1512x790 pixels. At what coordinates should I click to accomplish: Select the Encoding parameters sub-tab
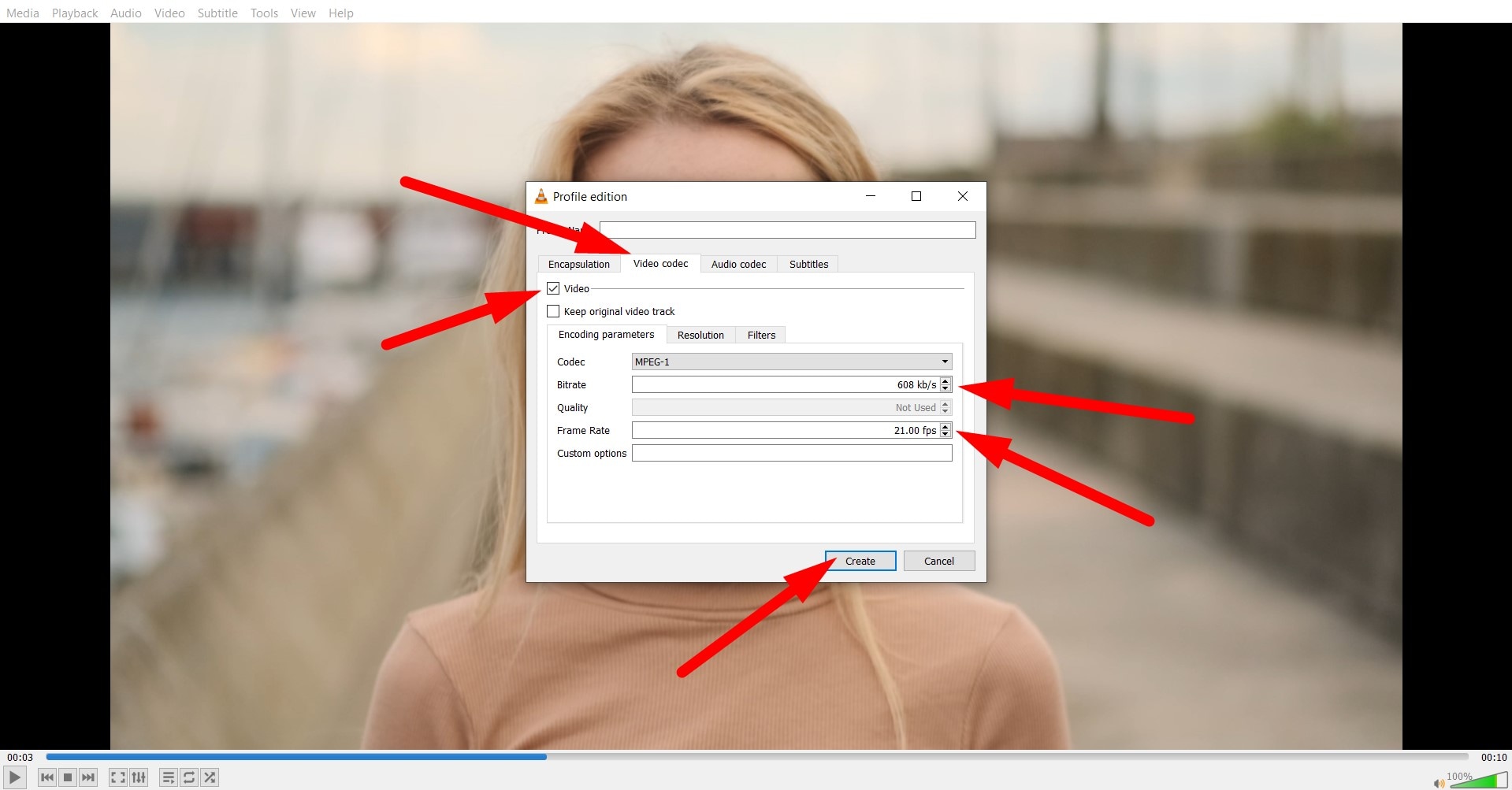coord(606,334)
